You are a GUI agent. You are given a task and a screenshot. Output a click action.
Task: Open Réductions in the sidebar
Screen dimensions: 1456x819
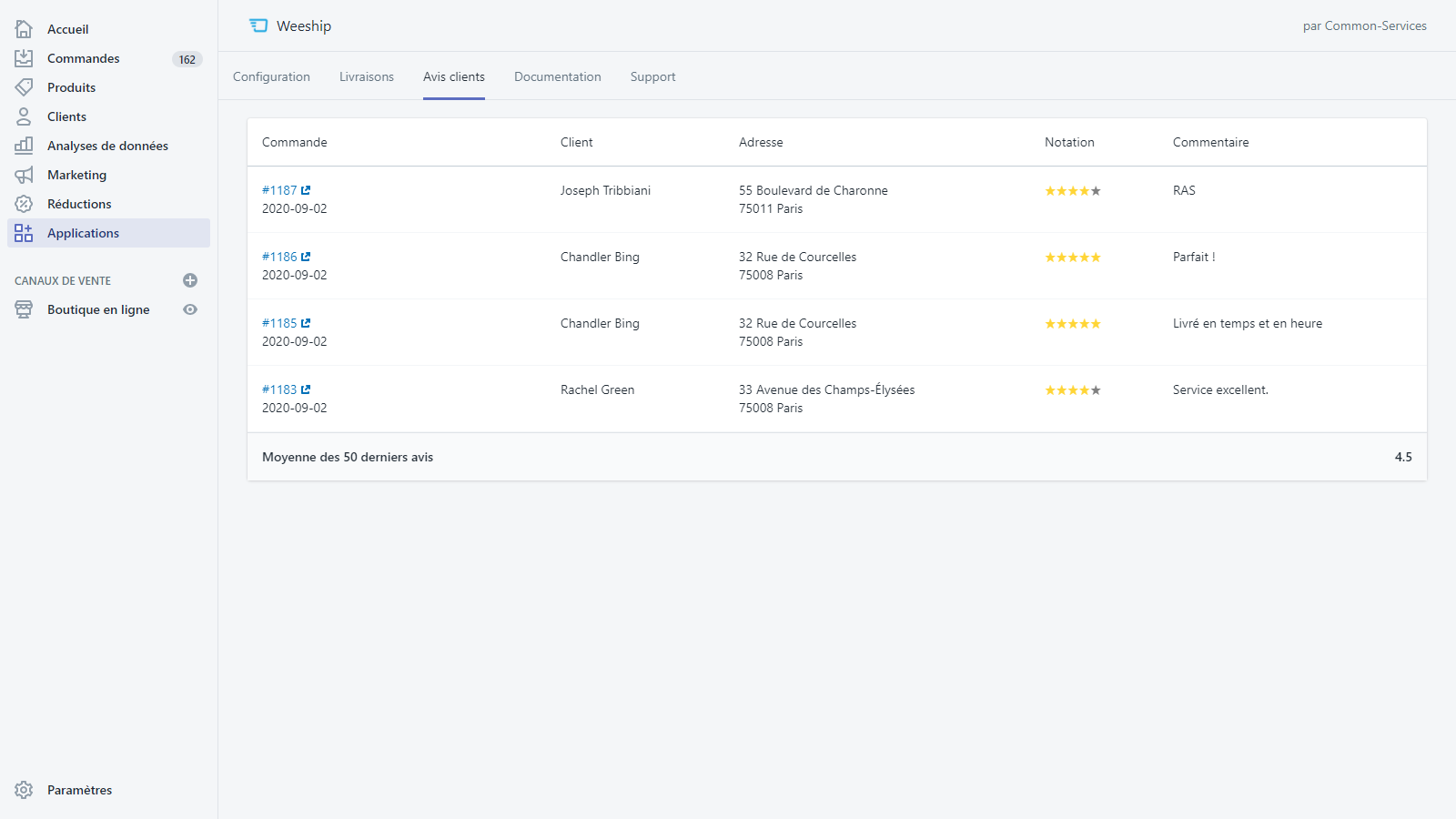click(x=79, y=204)
